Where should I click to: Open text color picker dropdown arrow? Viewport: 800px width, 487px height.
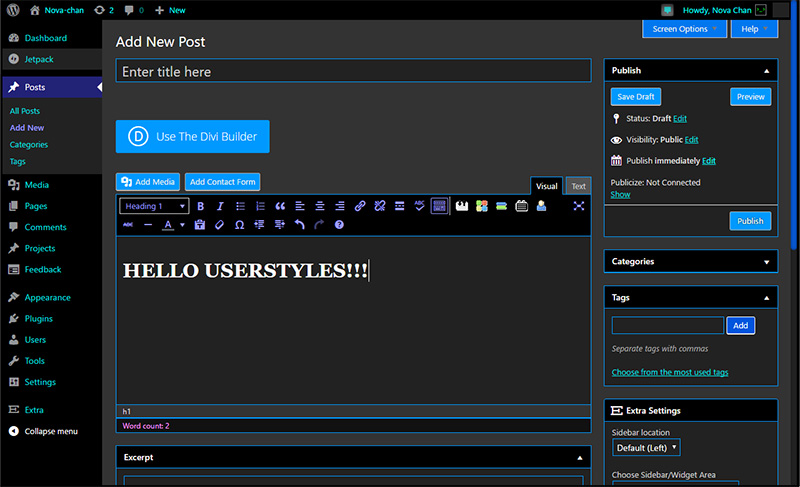pyautogui.click(x=182, y=225)
